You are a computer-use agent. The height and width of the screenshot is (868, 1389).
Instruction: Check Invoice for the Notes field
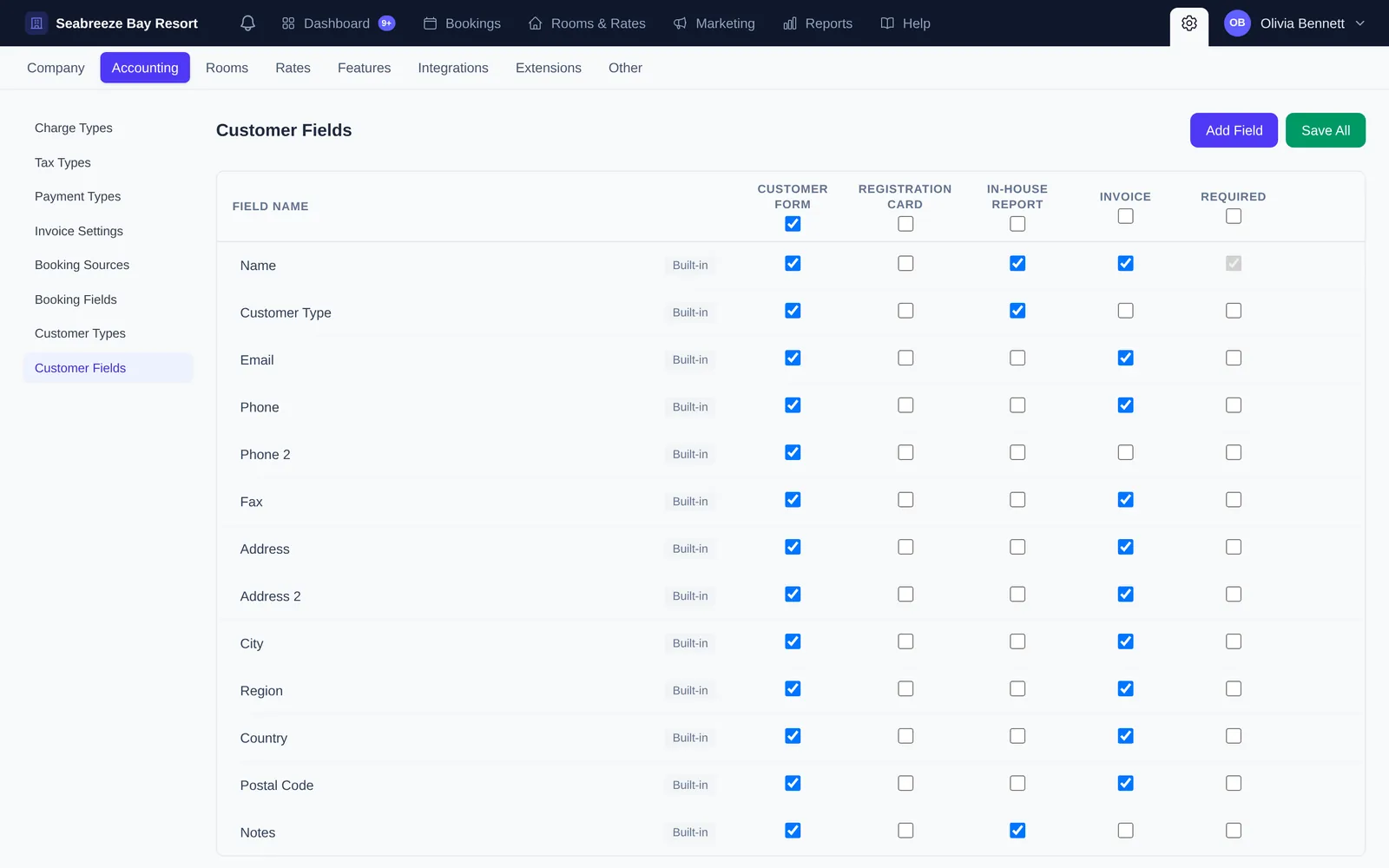[1125, 831]
